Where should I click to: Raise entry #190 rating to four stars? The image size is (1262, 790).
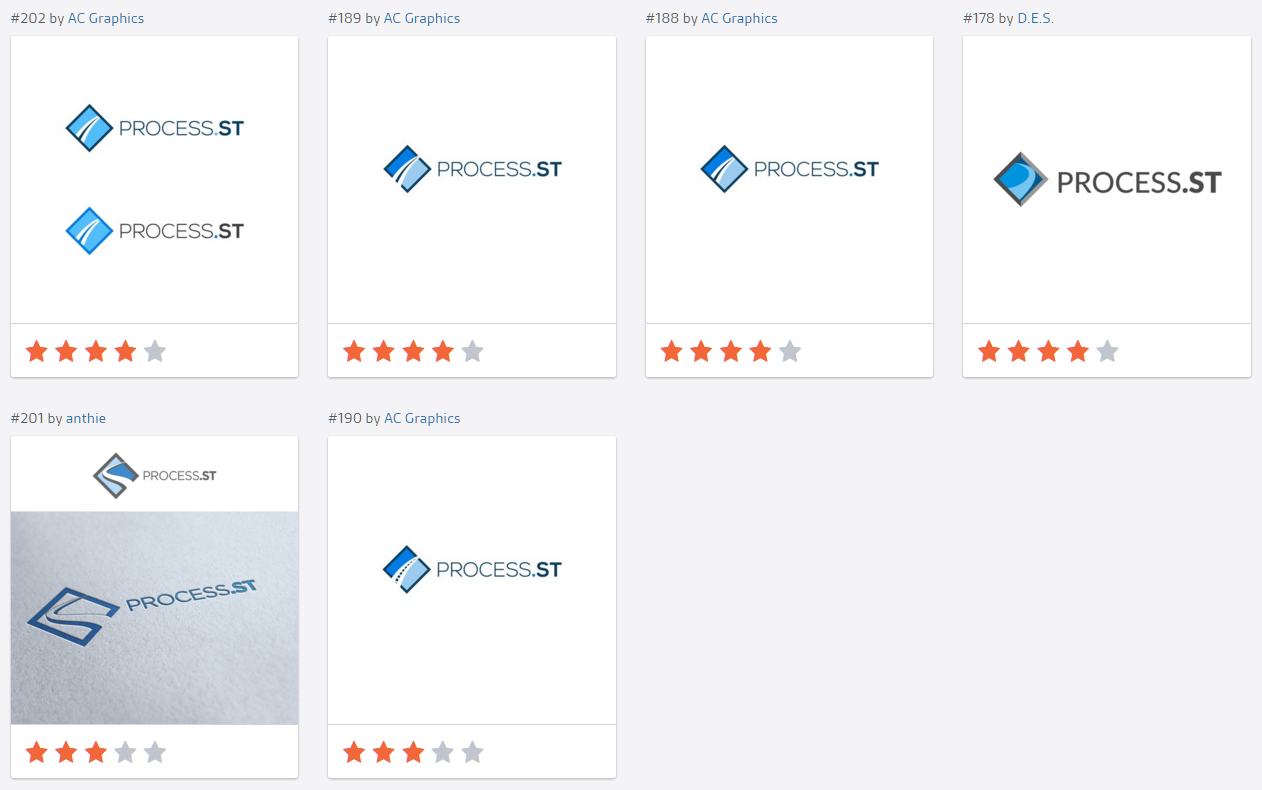click(x=443, y=752)
